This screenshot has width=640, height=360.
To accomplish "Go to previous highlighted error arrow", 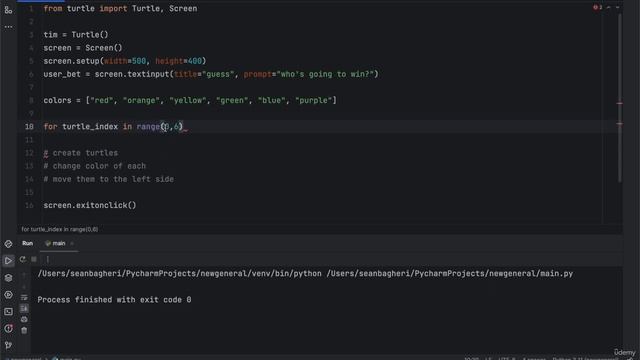I will (609, 7).
